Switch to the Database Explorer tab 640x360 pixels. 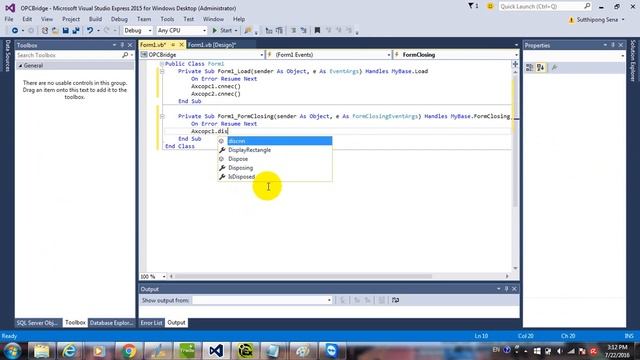[x=111, y=323]
